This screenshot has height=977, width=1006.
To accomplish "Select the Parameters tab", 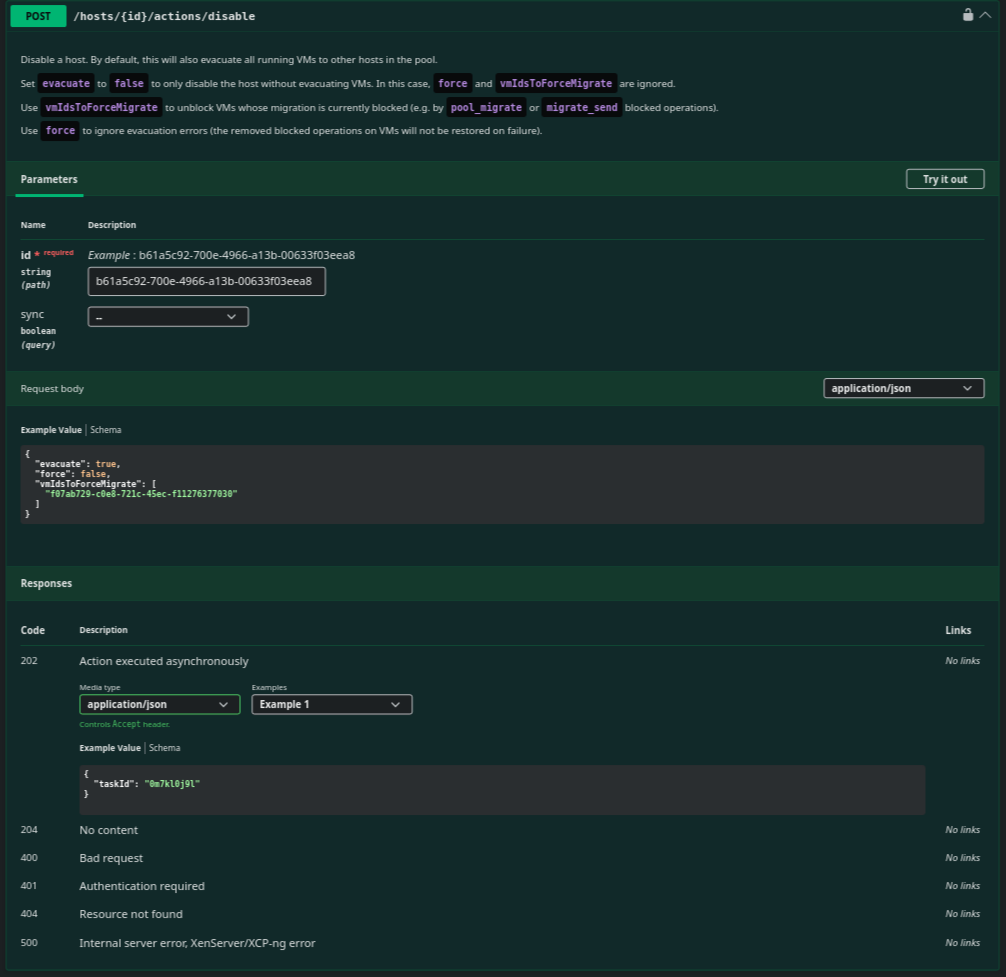I will click(49, 179).
